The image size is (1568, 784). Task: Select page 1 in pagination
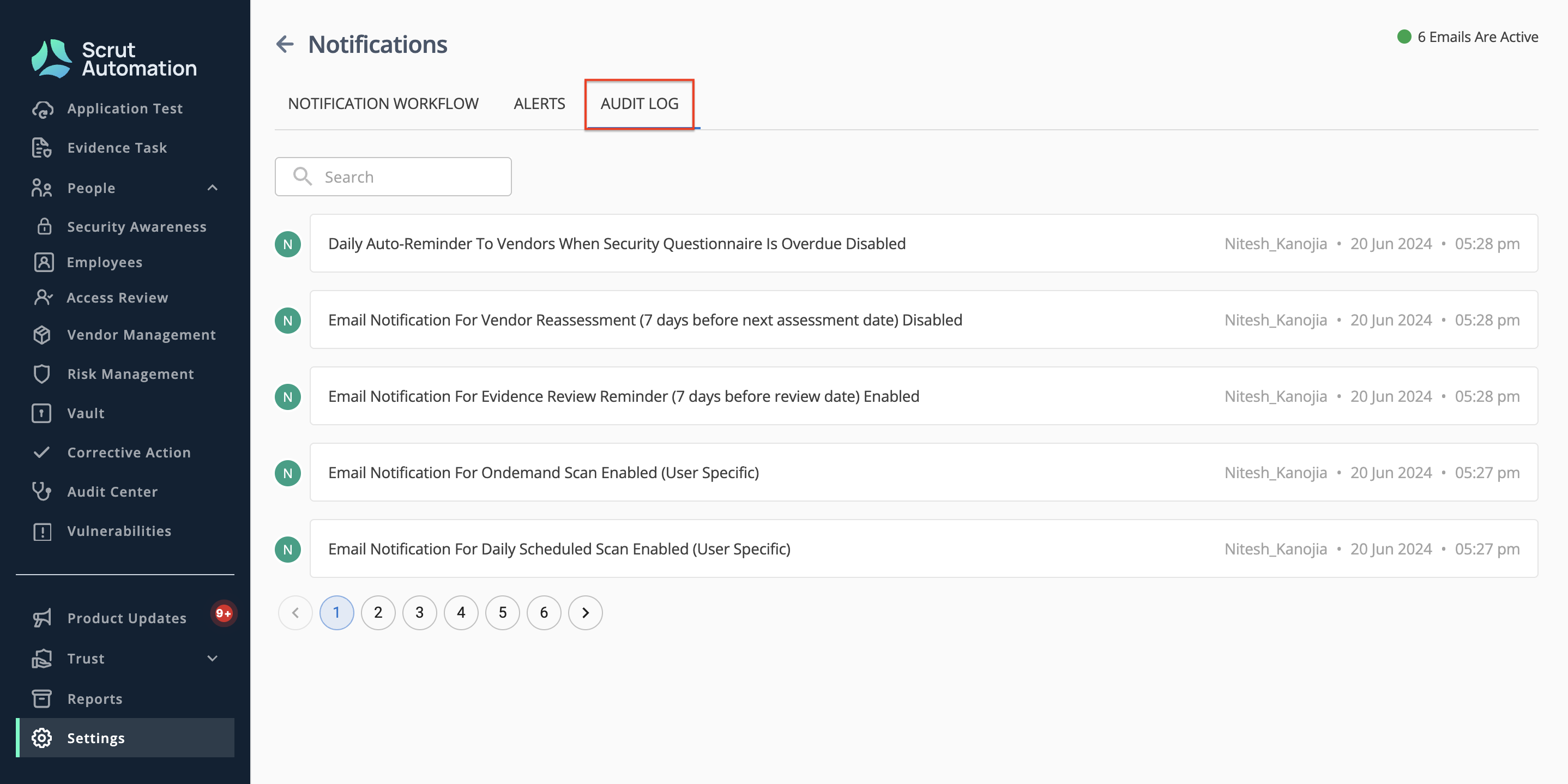pyautogui.click(x=336, y=612)
